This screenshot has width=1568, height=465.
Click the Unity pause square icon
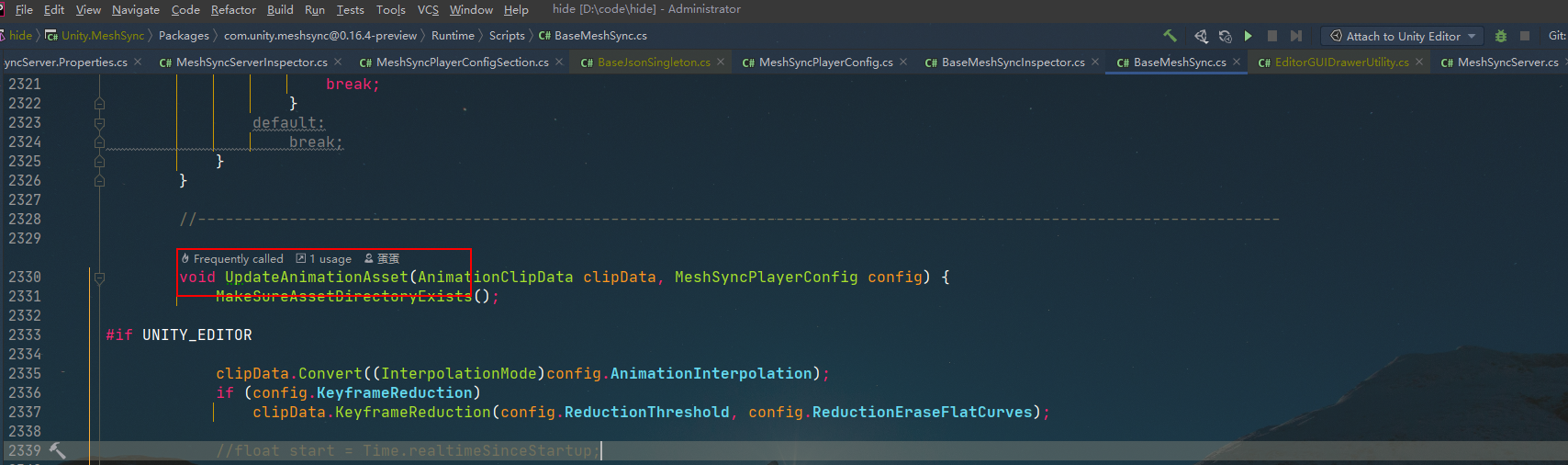point(1272,36)
